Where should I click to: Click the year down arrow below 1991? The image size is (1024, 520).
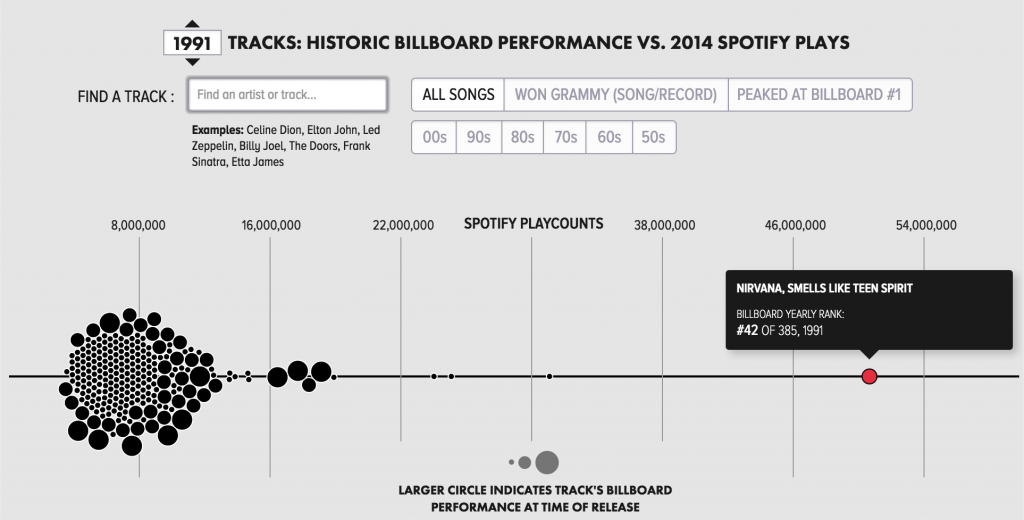tap(193, 63)
